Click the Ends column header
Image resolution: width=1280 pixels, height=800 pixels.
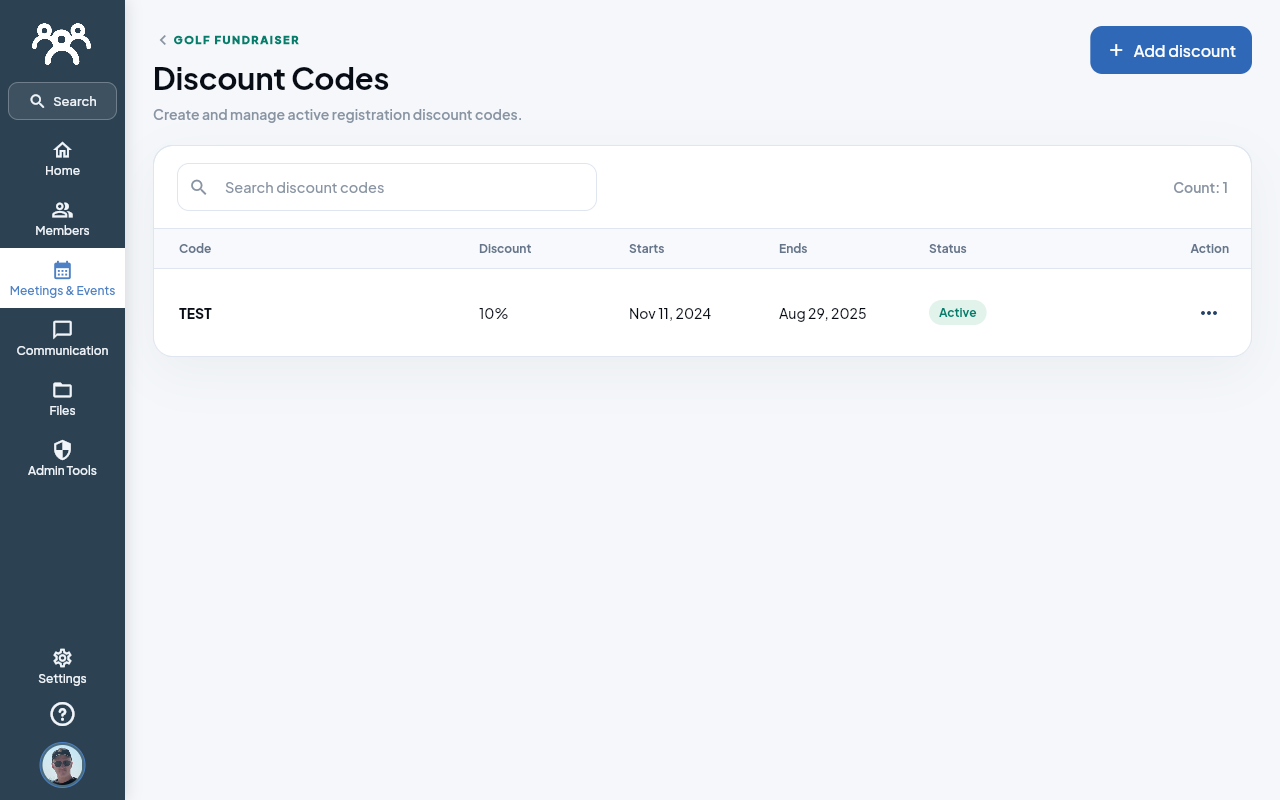click(x=793, y=248)
